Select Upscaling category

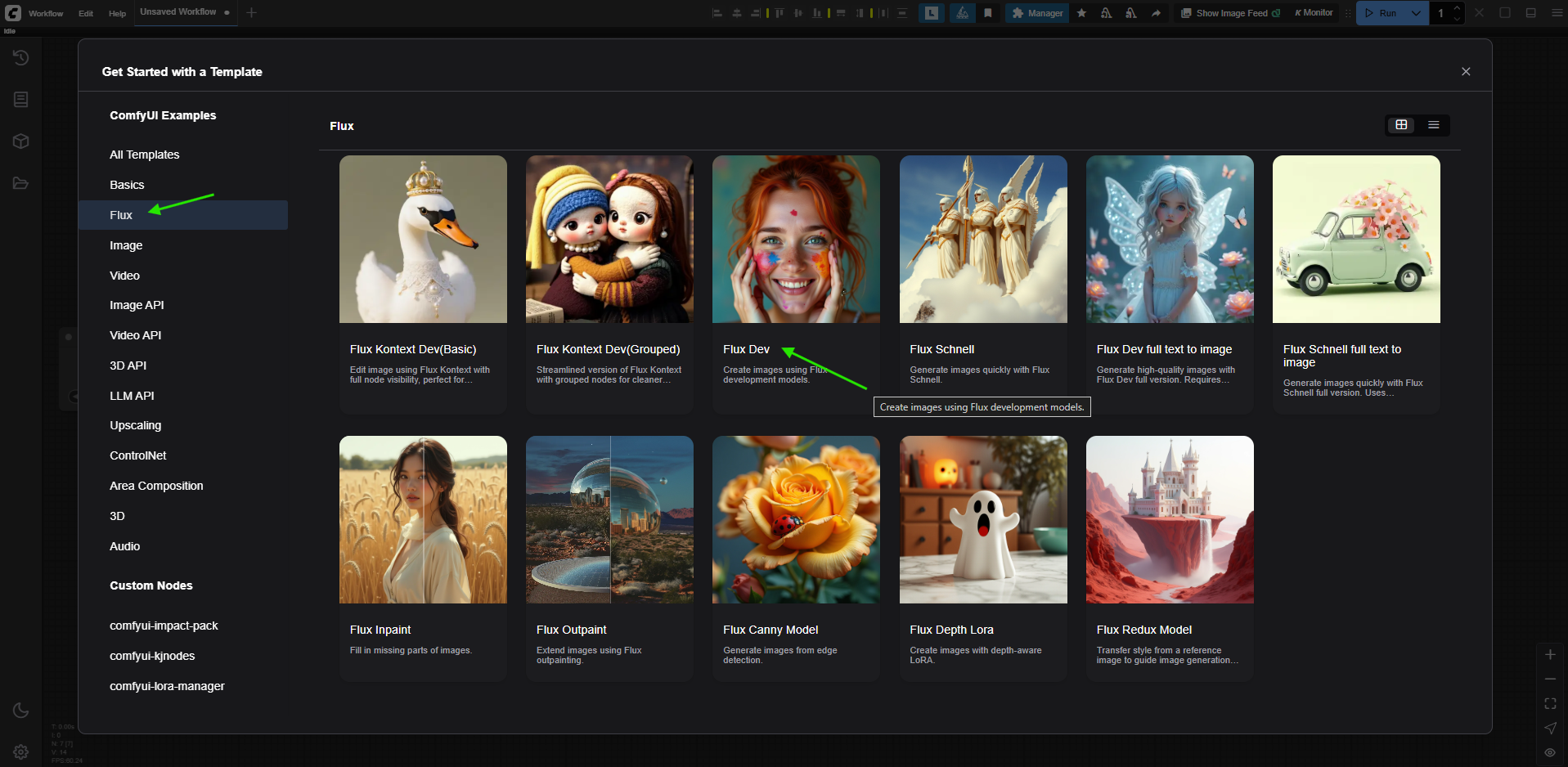[183, 425]
